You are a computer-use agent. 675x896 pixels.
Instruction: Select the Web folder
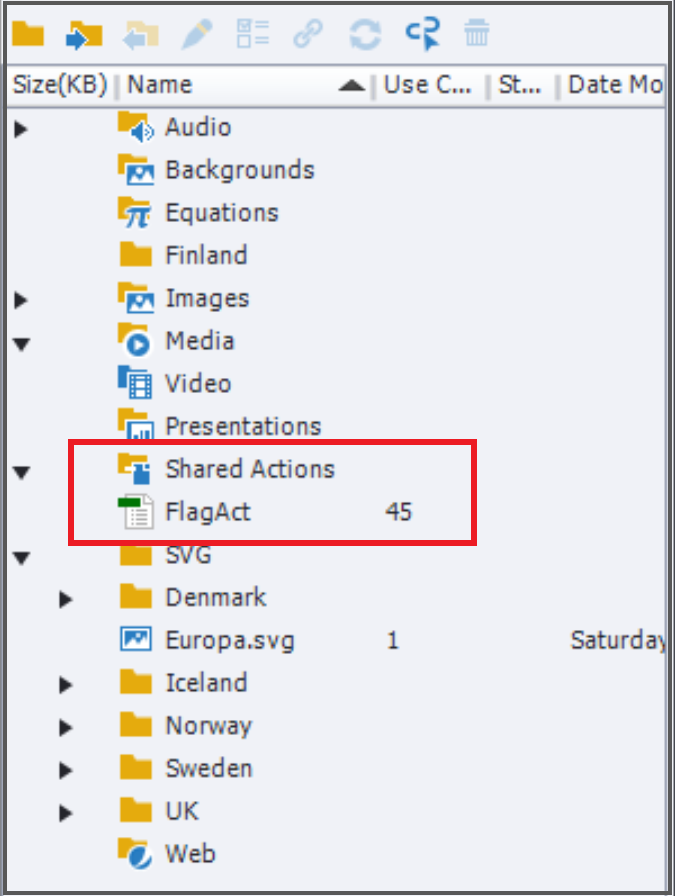(x=189, y=854)
